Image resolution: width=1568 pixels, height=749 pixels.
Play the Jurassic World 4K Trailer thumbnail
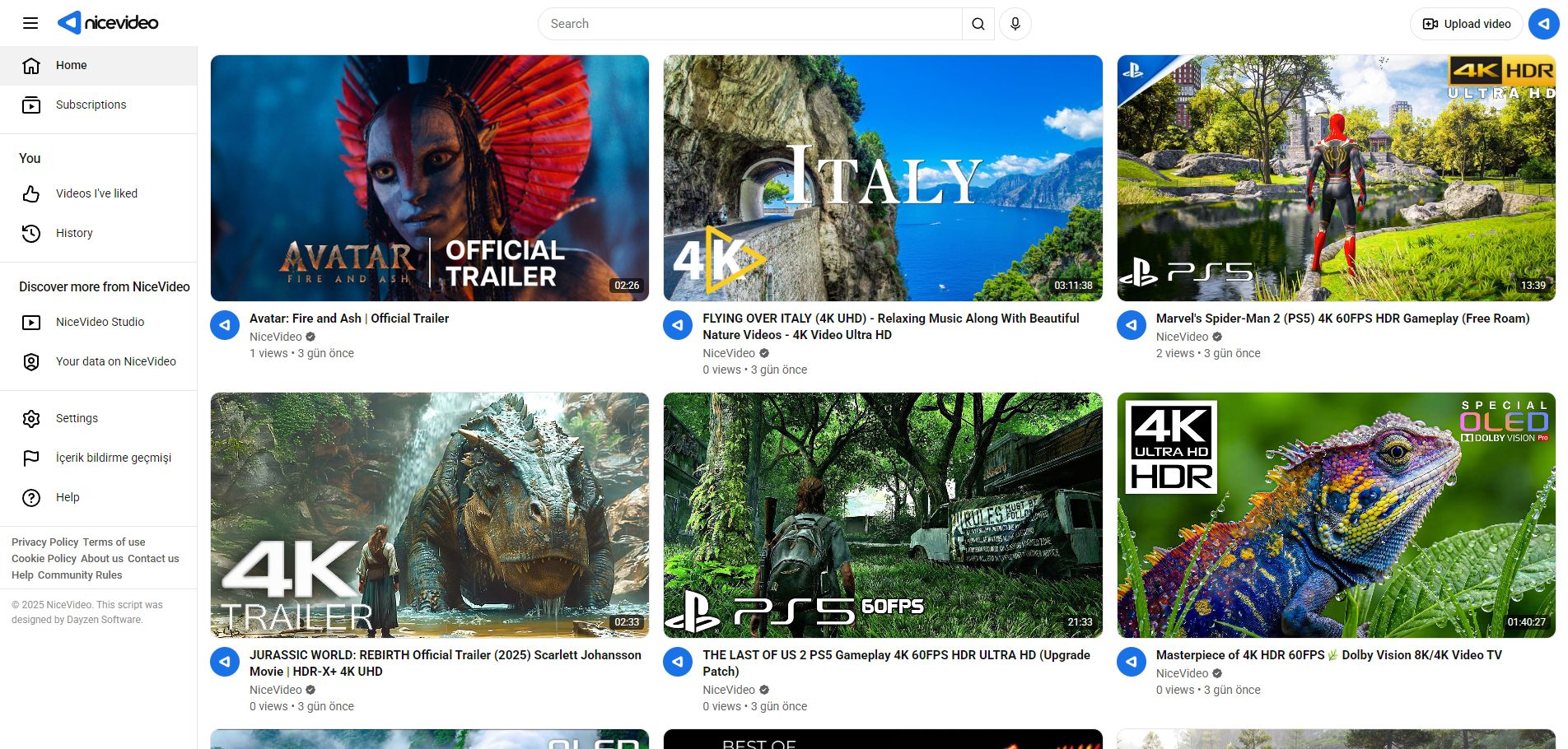coord(430,515)
